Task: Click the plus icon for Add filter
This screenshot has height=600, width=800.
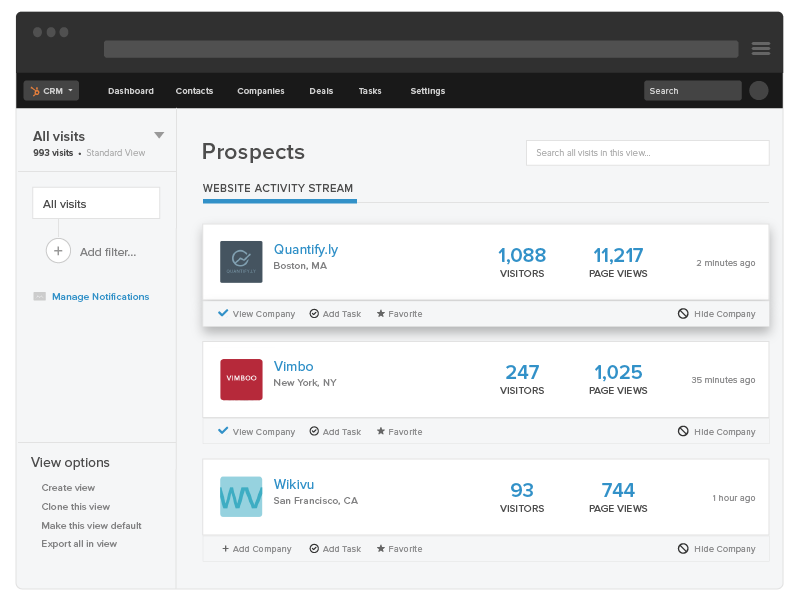Action: [x=58, y=251]
